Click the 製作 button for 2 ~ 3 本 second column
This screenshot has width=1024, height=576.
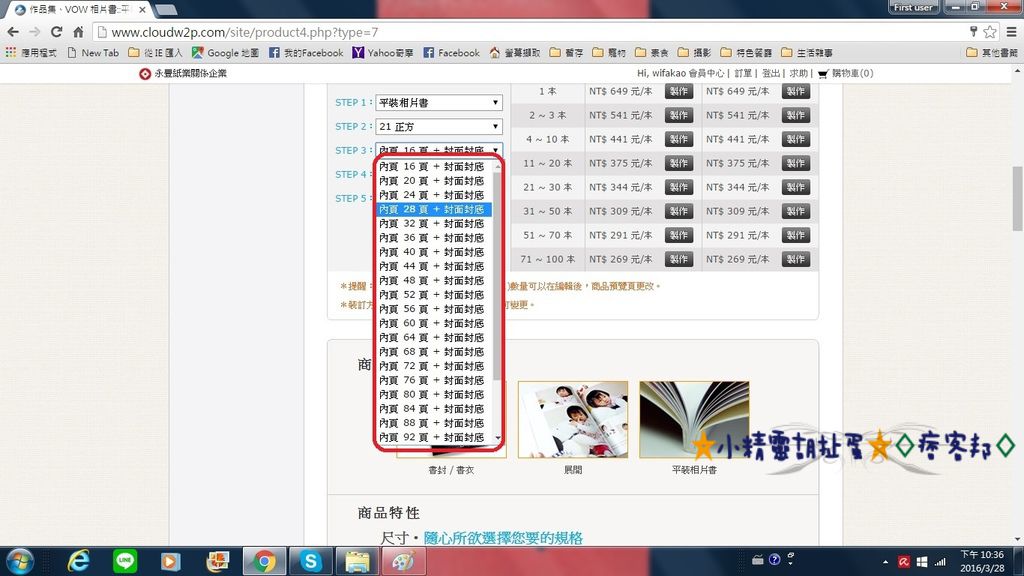[795, 116]
